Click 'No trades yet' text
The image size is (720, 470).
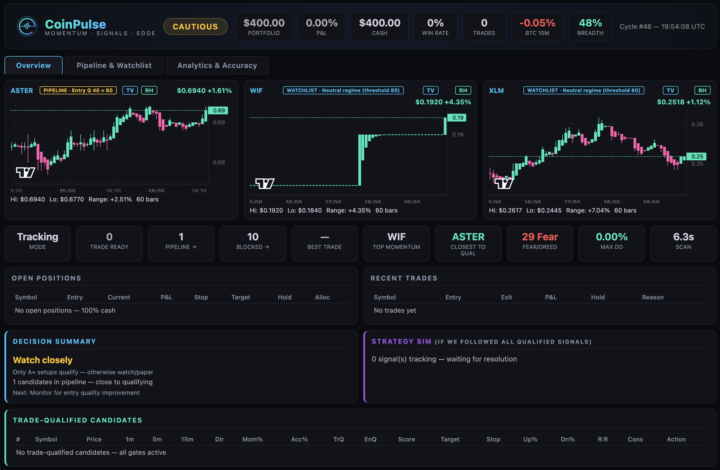[394, 310]
